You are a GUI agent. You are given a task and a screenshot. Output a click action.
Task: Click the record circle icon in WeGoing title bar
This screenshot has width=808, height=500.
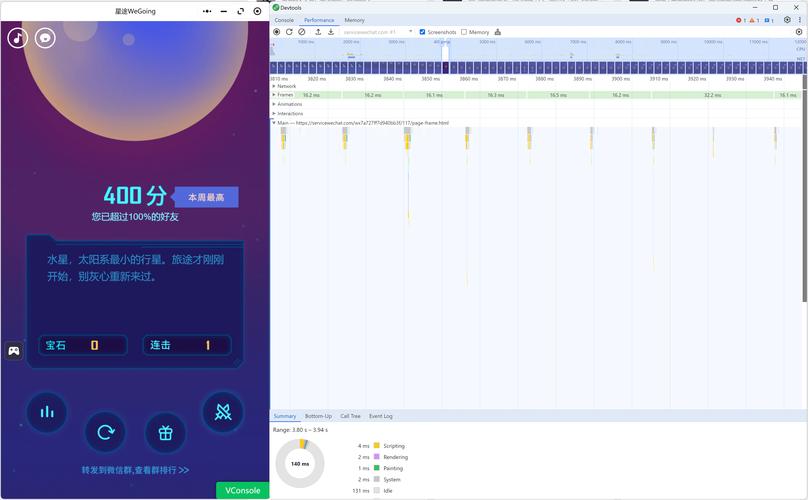(257, 11)
